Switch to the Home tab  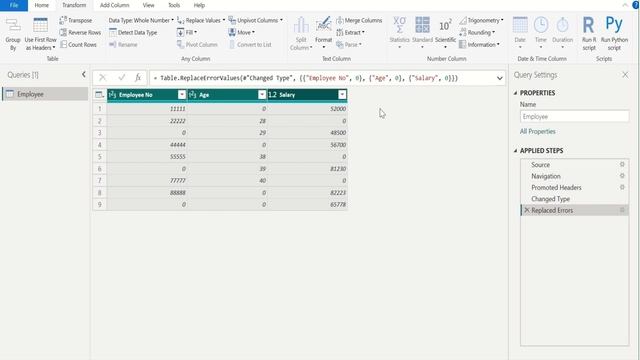pyautogui.click(x=42, y=5)
